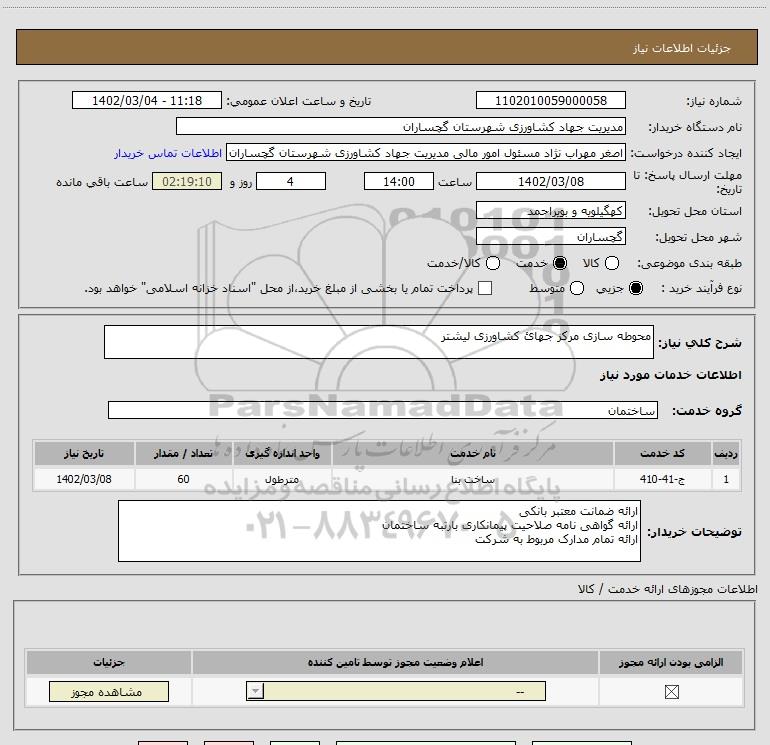Click the کد خدمت column header

pyautogui.click(x=662, y=453)
